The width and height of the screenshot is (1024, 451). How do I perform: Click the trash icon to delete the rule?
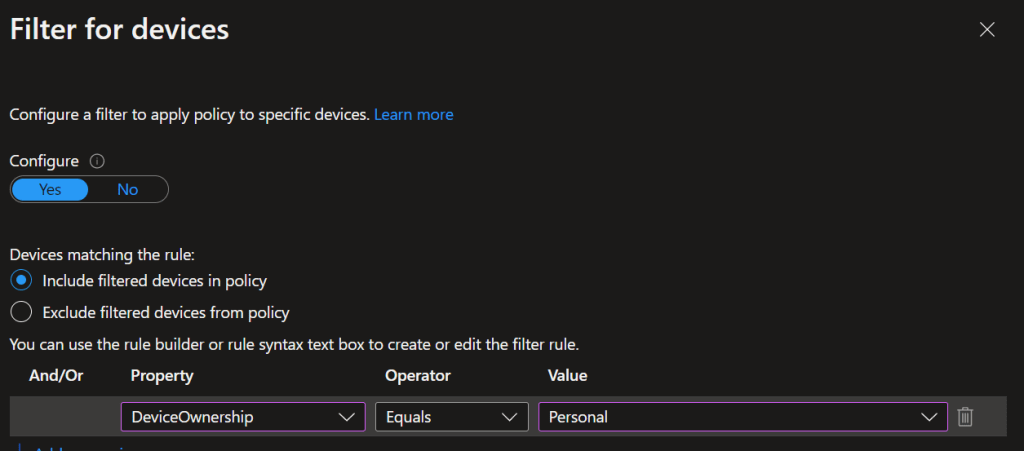tap(965, 417)
